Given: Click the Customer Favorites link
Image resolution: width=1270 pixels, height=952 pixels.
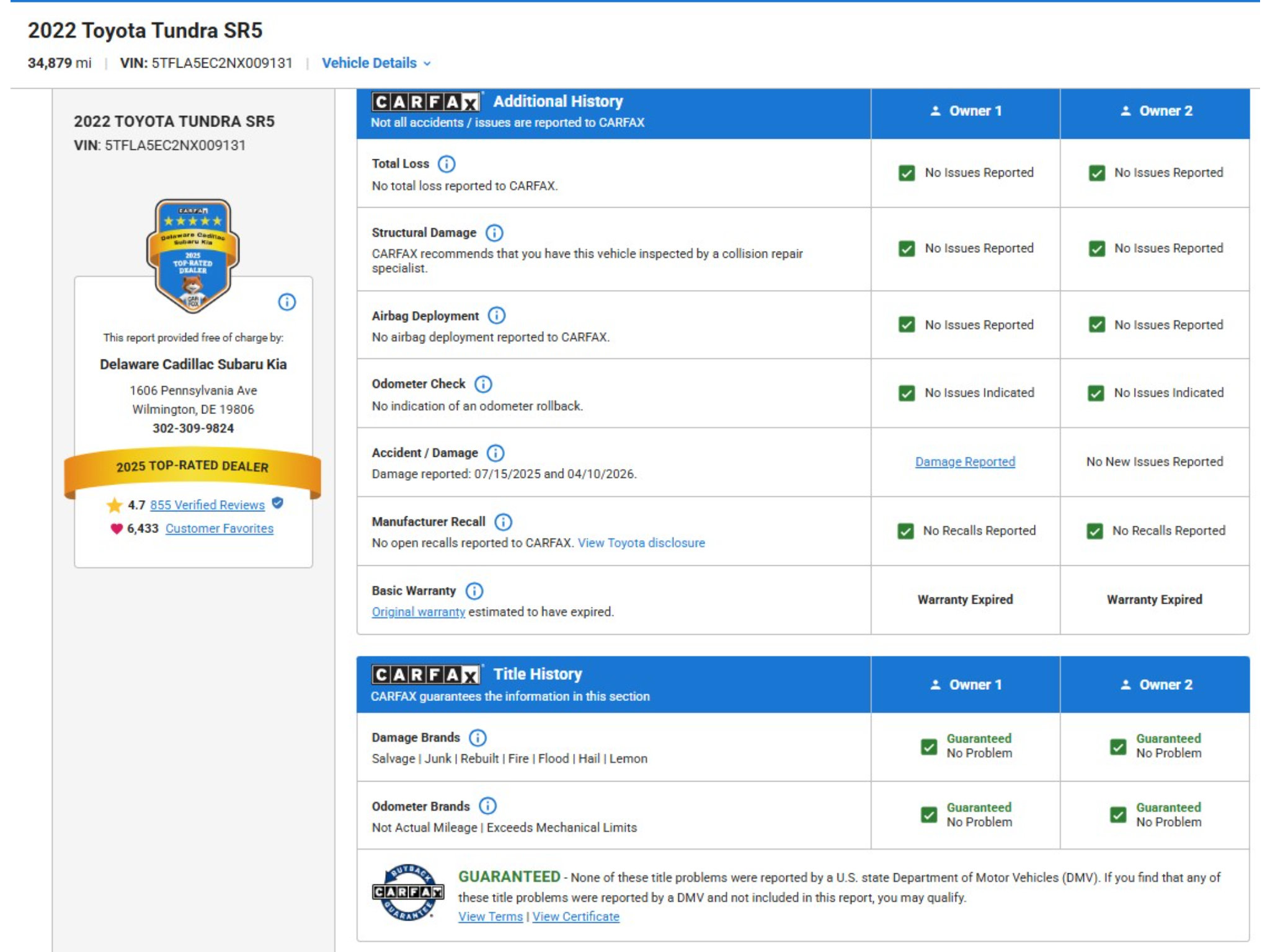Looking at the screenshot, I should [x=220, y=529].
